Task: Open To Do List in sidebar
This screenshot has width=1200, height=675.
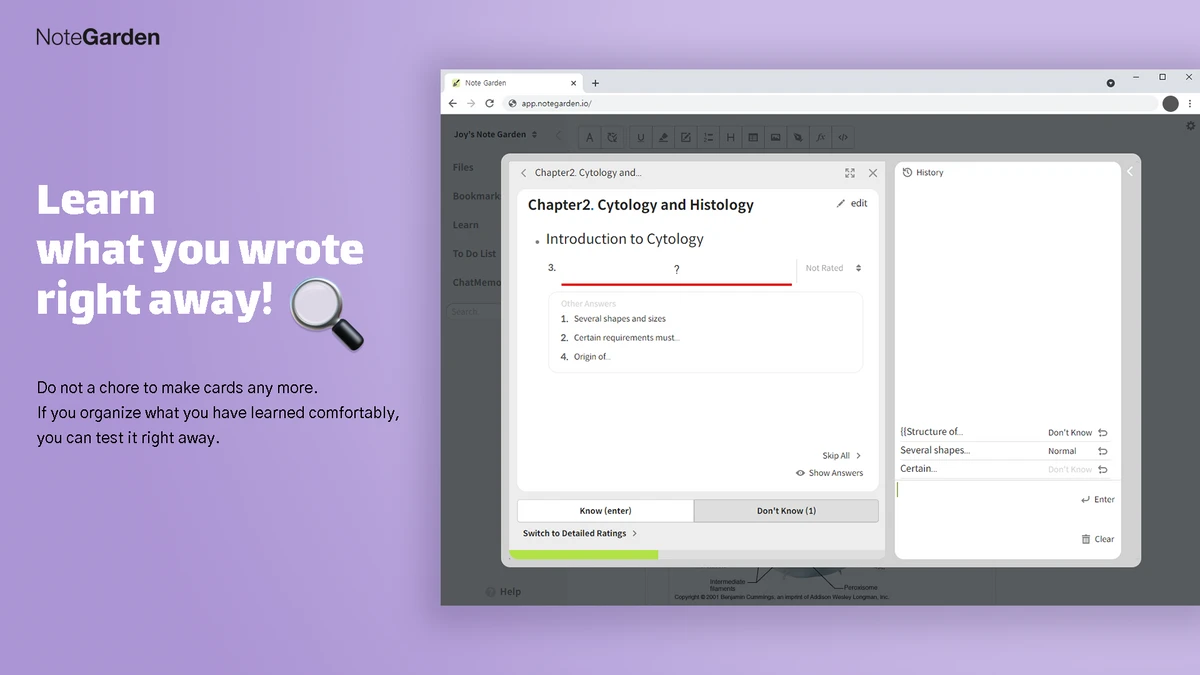Action: pyautogui.click(x=474, y=254)
